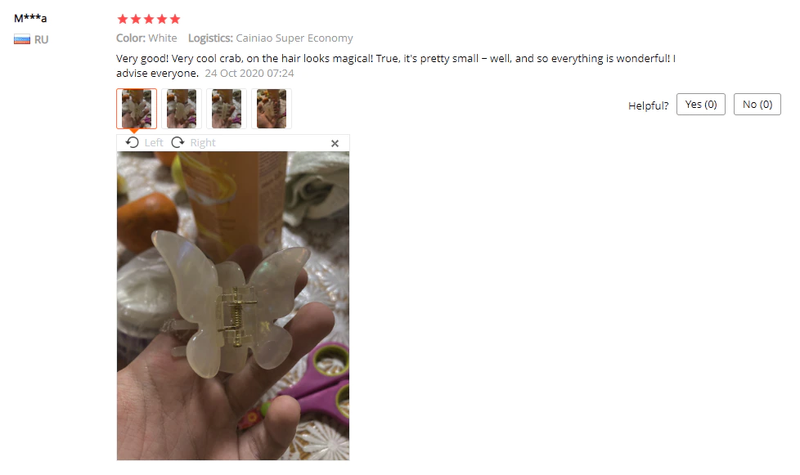Click the Russian flag icon

(x=22, y=39)
